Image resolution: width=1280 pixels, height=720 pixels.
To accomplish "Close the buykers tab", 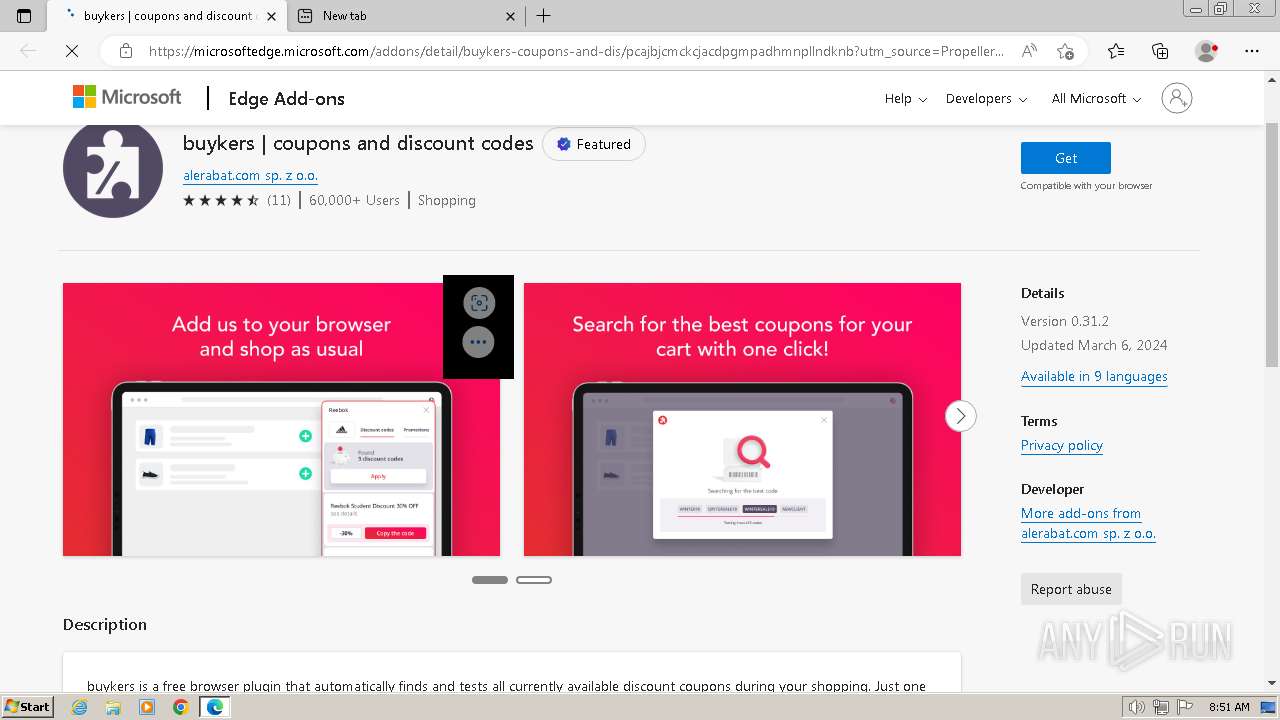I will [271, 16].
